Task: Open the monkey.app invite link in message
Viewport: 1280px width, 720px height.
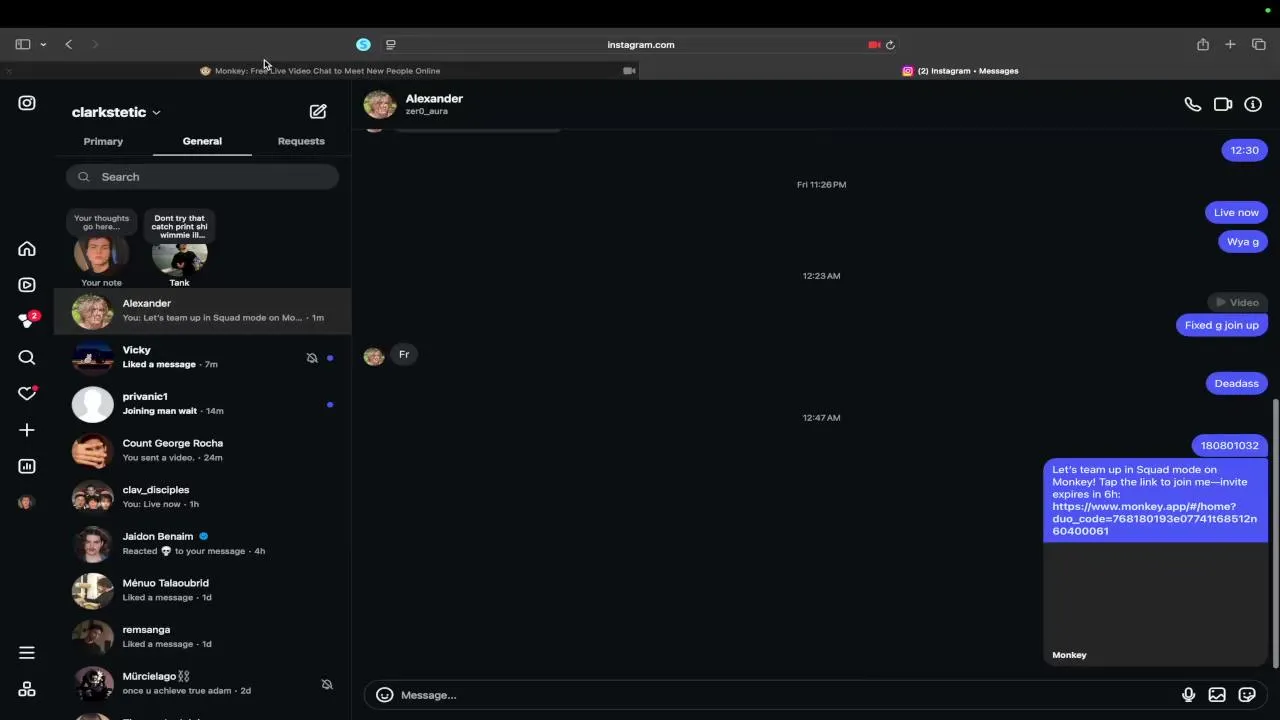Action: pyautogui.click(x=1154, y=519)
